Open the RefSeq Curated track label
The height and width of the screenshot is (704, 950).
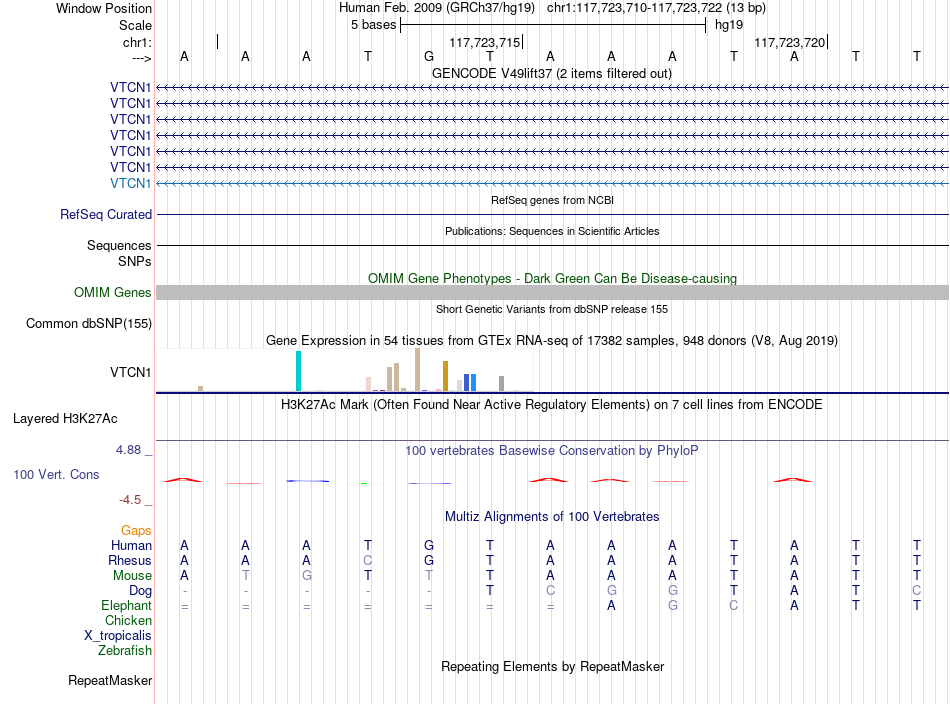click(106, 214)
